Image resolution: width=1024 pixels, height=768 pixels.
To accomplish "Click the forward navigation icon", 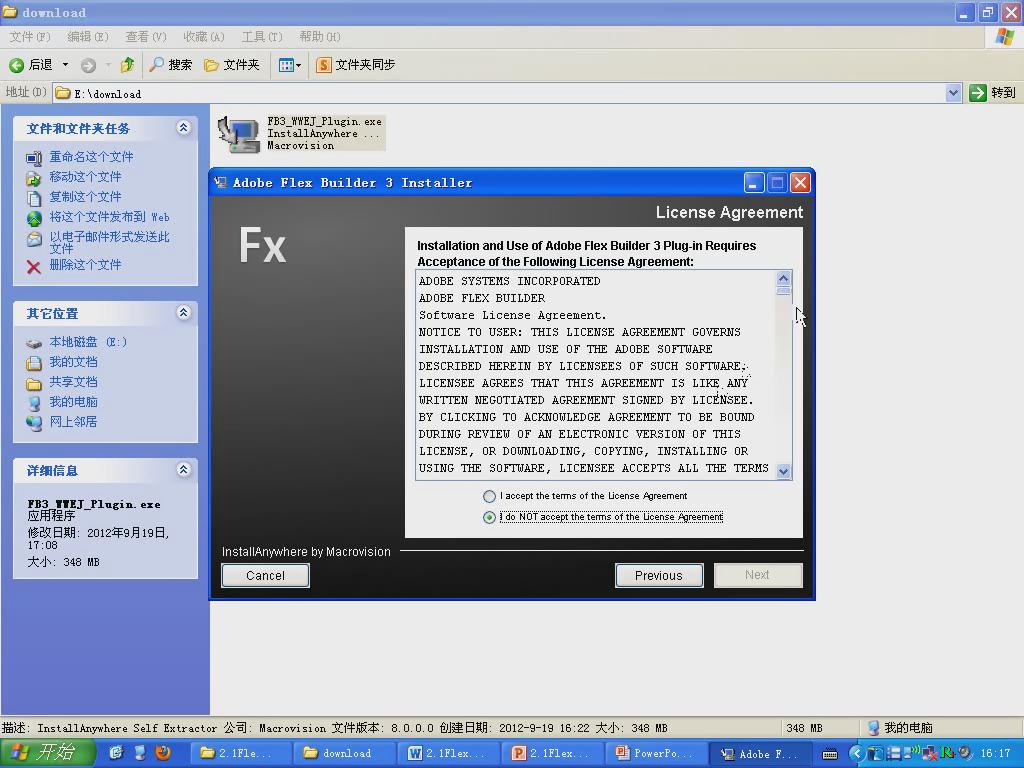I will click(x=88, y=65).
